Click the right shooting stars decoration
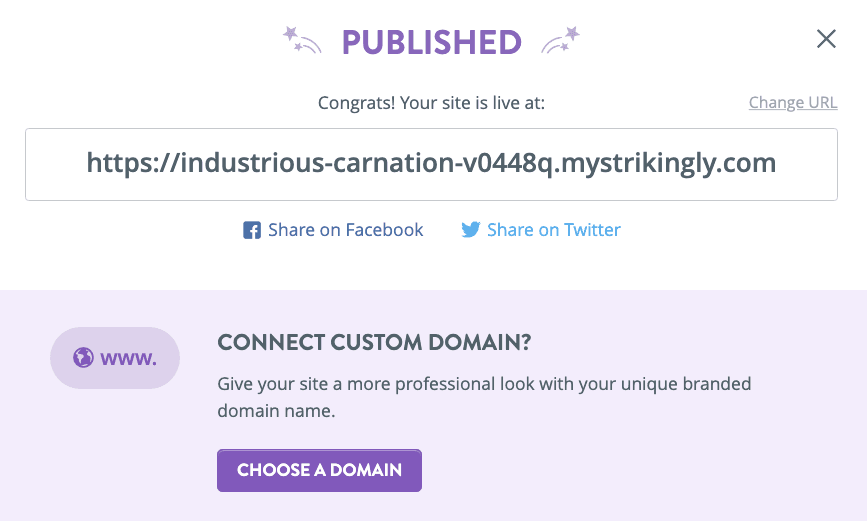The width and height of the screenshot is (867, 521). [561, 41]
